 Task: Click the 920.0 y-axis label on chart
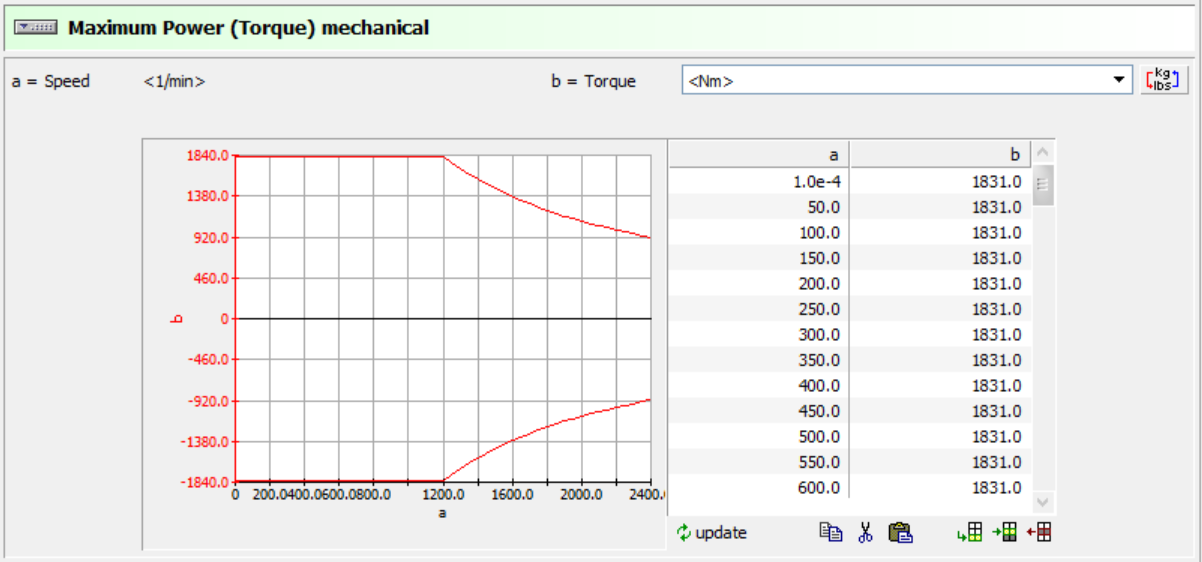(211, 237)
